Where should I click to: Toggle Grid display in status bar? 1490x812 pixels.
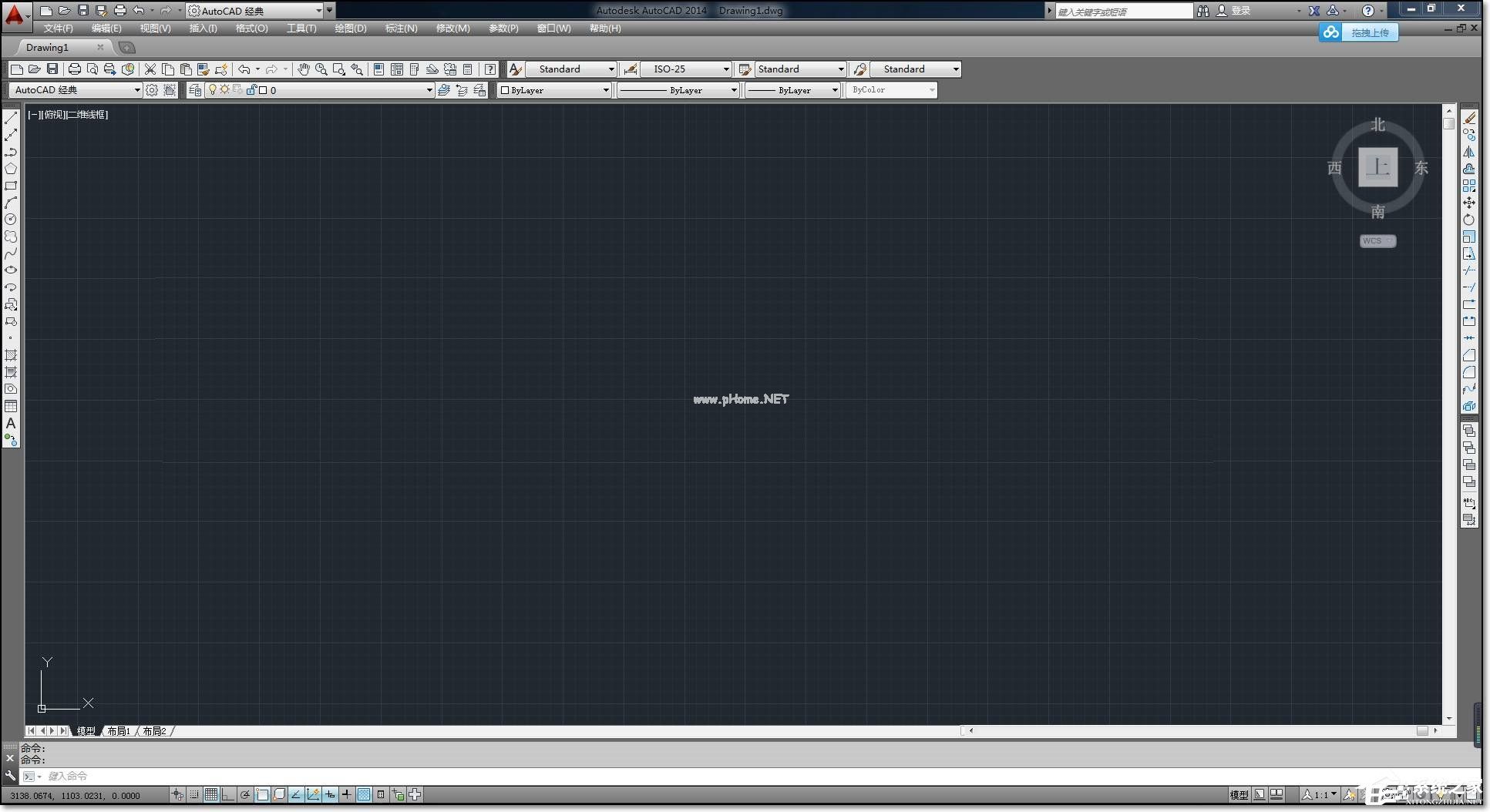coord(210,795)
